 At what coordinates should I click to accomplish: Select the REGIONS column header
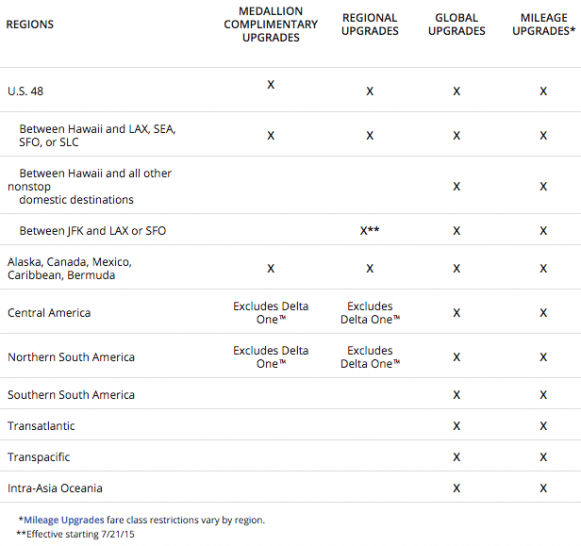tap(30, 24)
